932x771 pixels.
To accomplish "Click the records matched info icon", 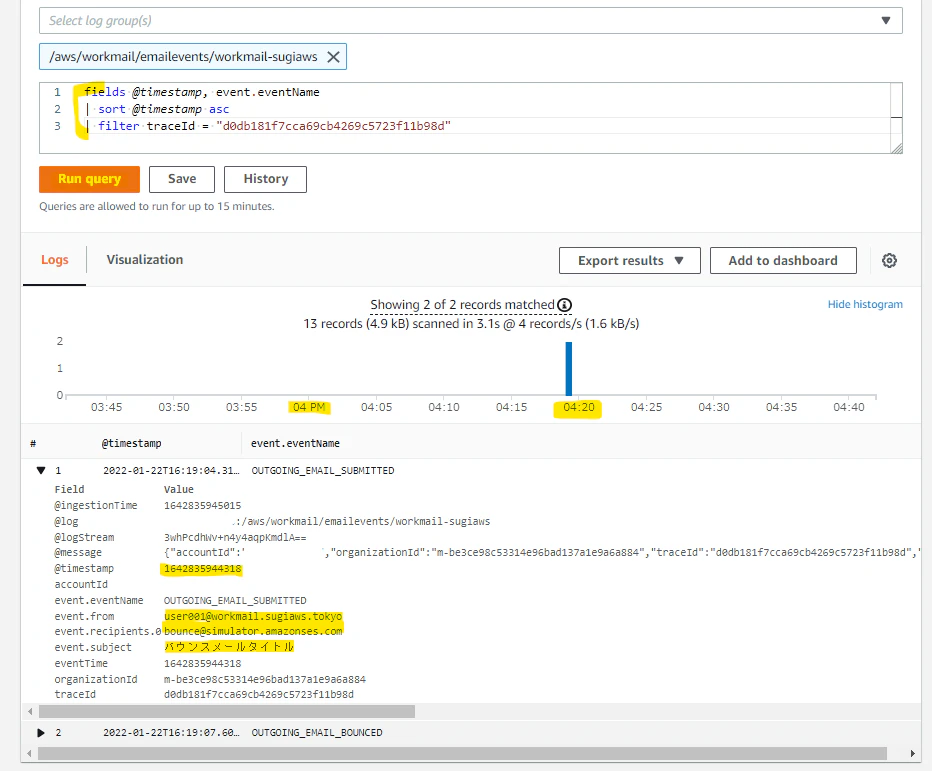I will (565, 305).
